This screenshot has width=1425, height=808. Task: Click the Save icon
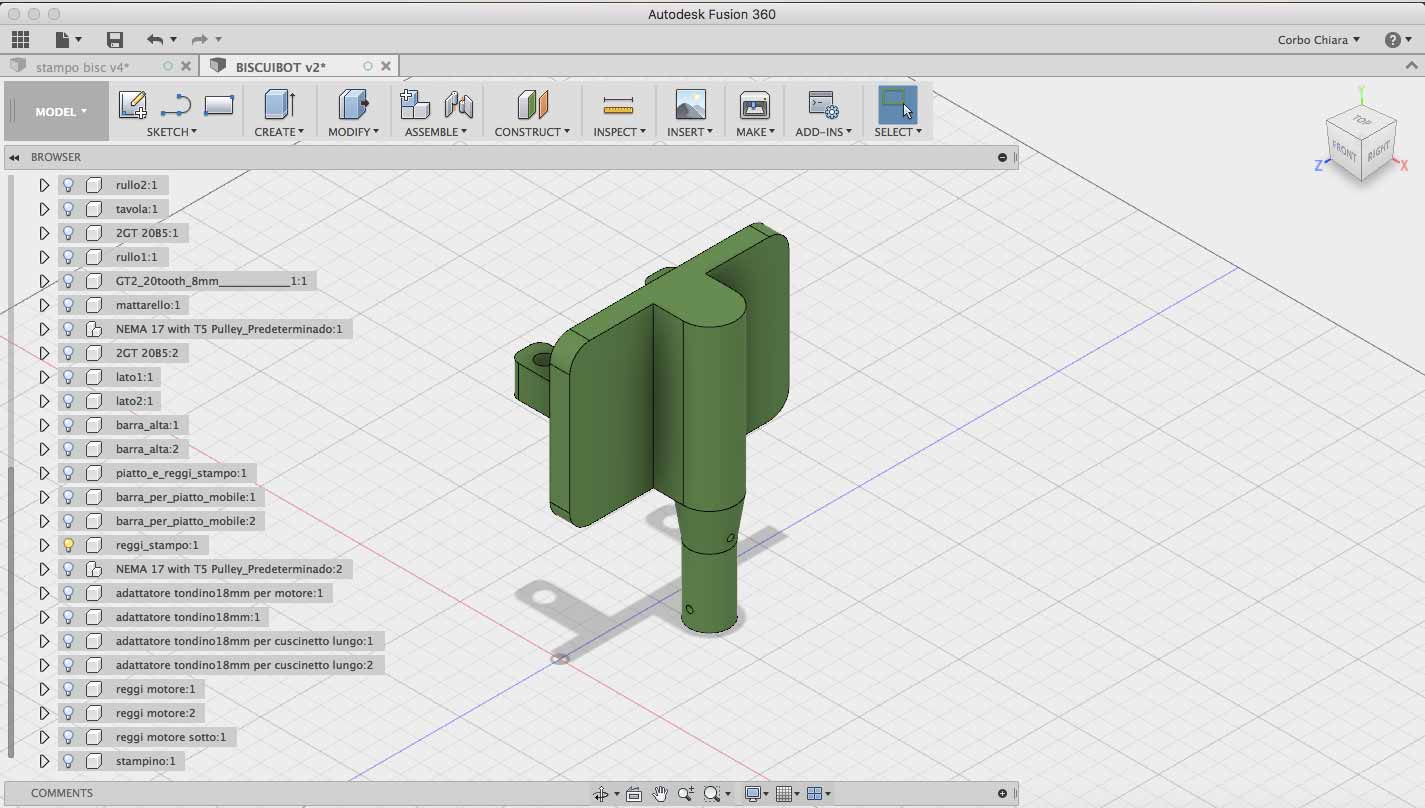coord(115,40)
